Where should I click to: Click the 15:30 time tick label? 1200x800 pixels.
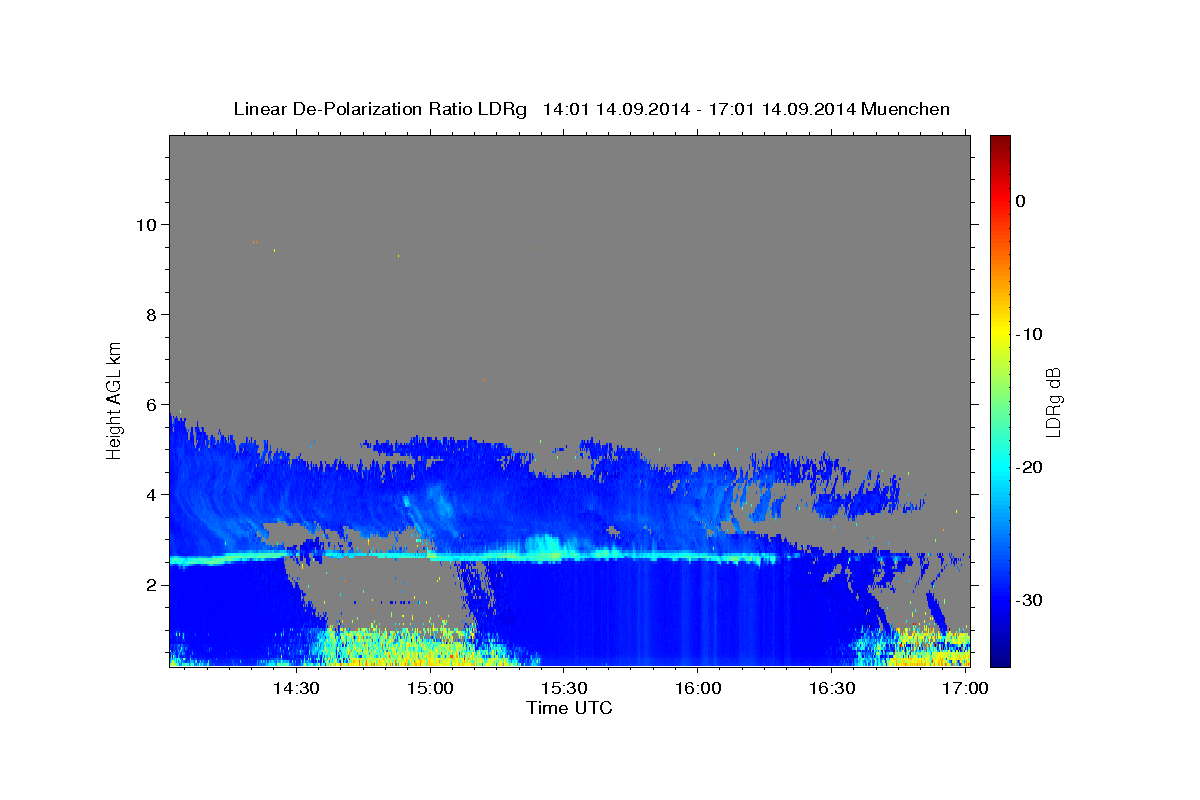[x=564, y=689]
